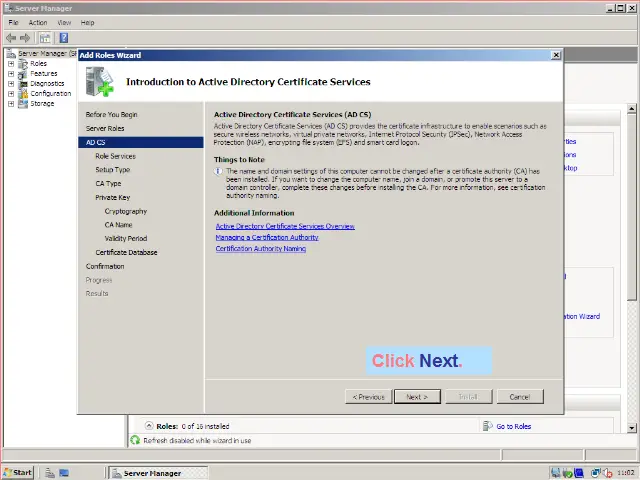
Task: Click the network connection icon in the system tray
Action: click(596, 473)
